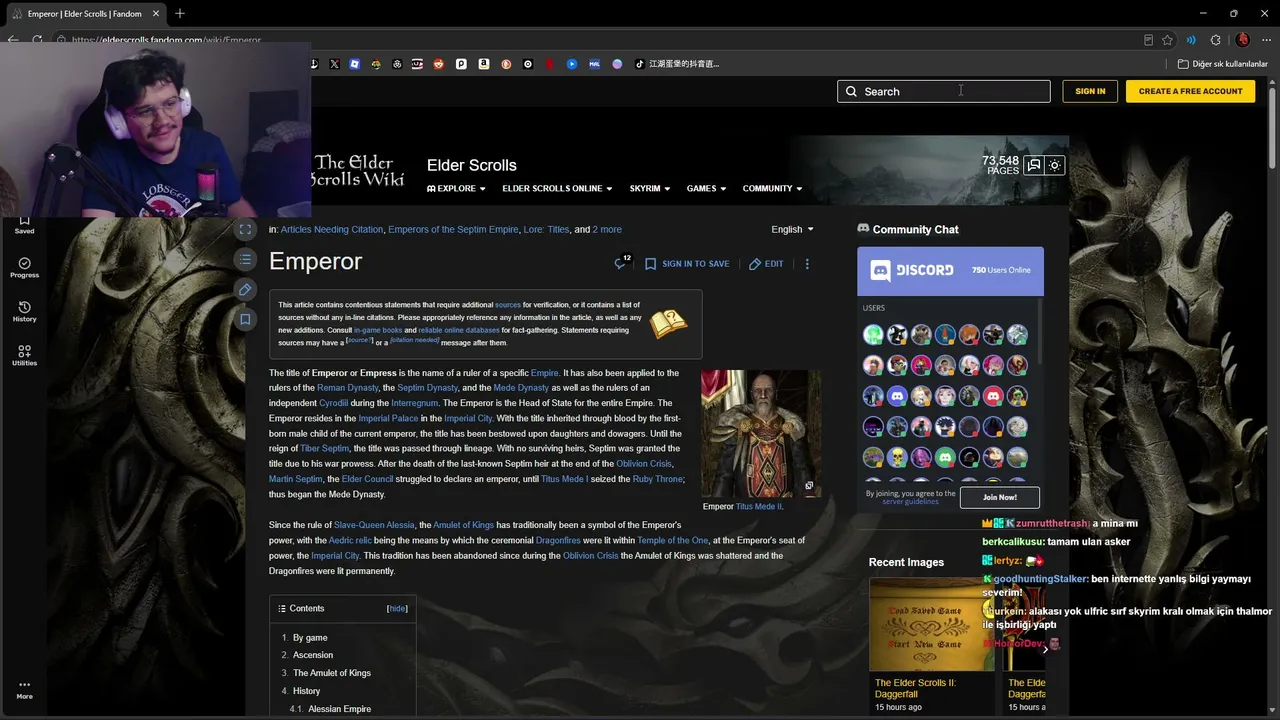Click Sign In to Save

click(687, 264)
